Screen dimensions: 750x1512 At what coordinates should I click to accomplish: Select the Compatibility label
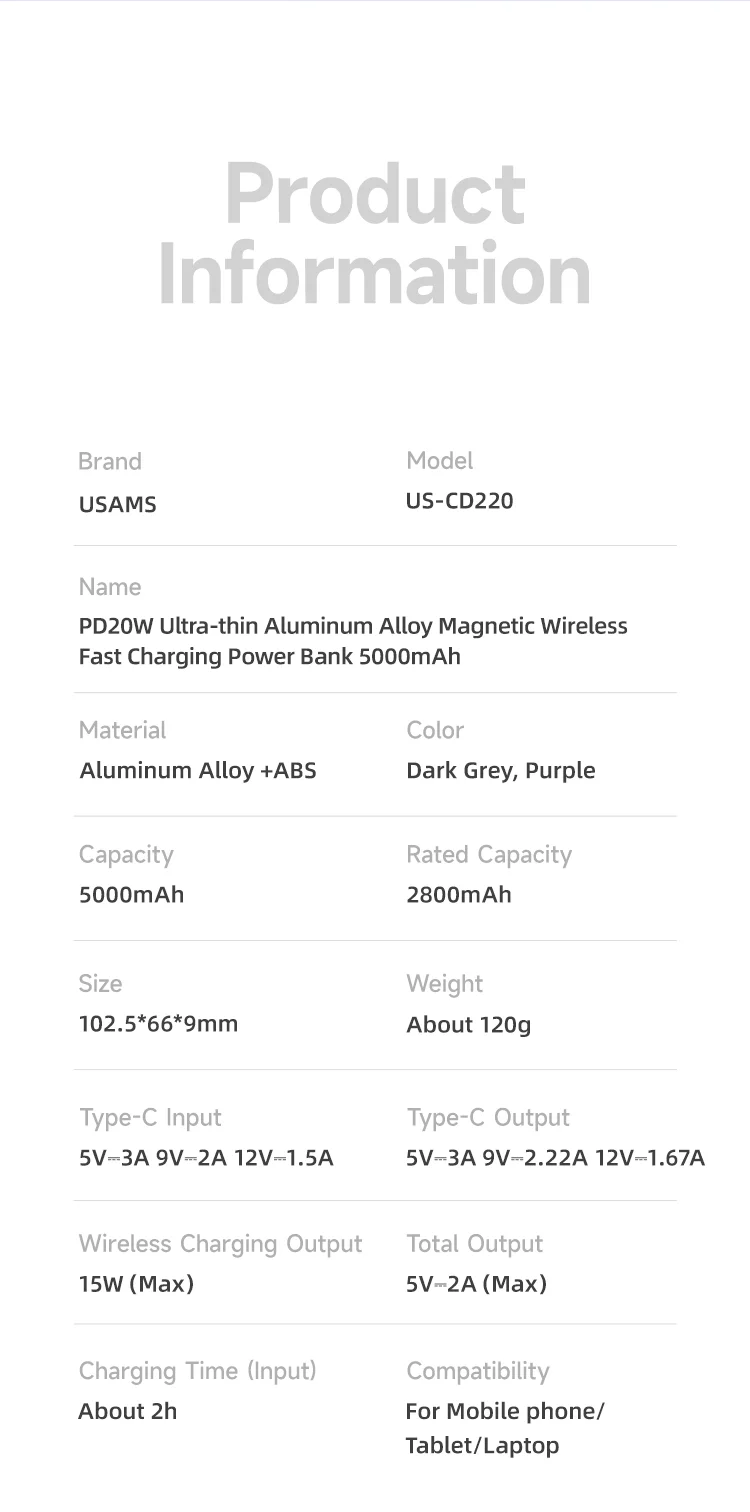point(478,1371)
